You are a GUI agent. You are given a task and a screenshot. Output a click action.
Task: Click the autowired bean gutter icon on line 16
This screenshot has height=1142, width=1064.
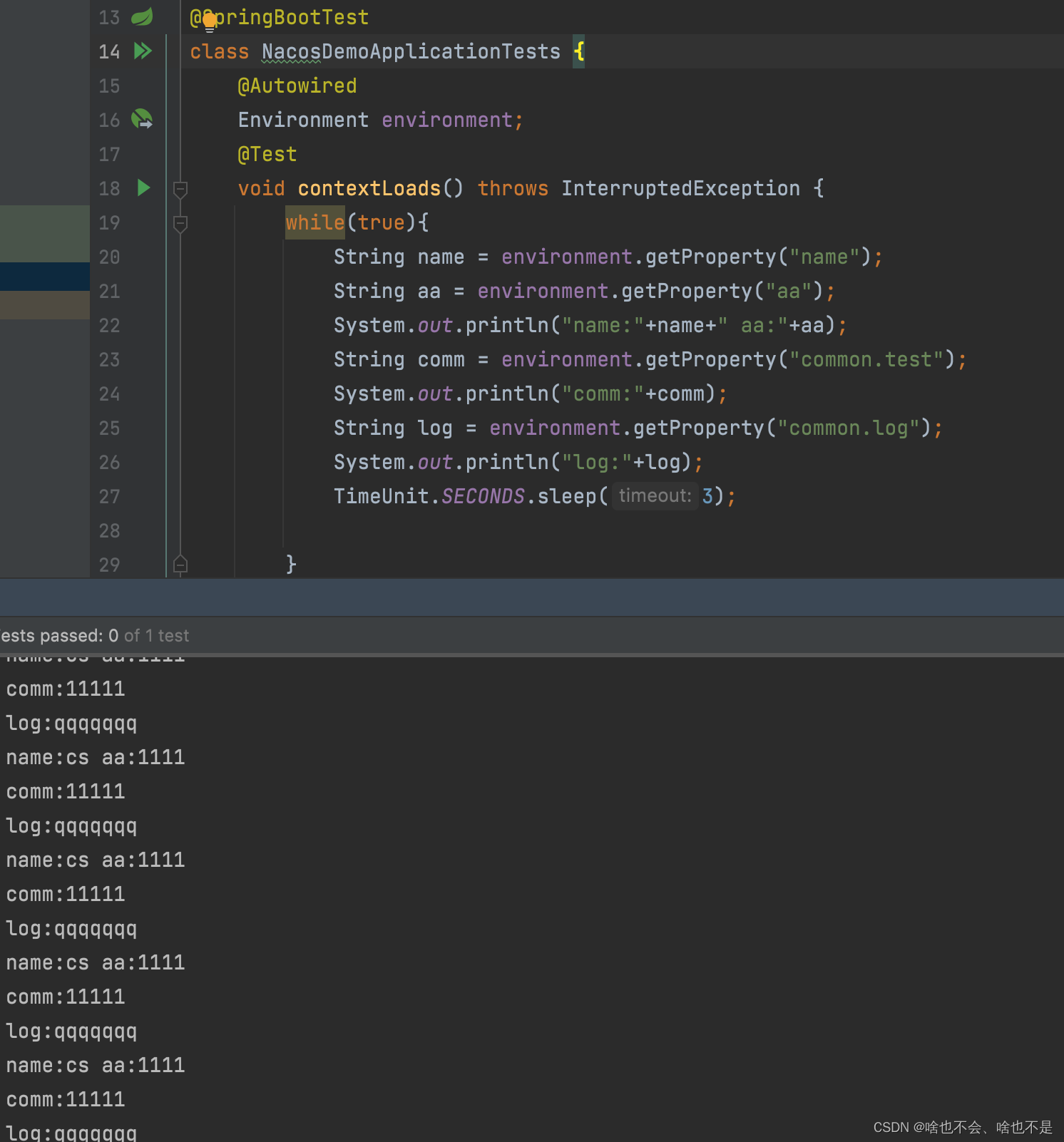point(143,119)
